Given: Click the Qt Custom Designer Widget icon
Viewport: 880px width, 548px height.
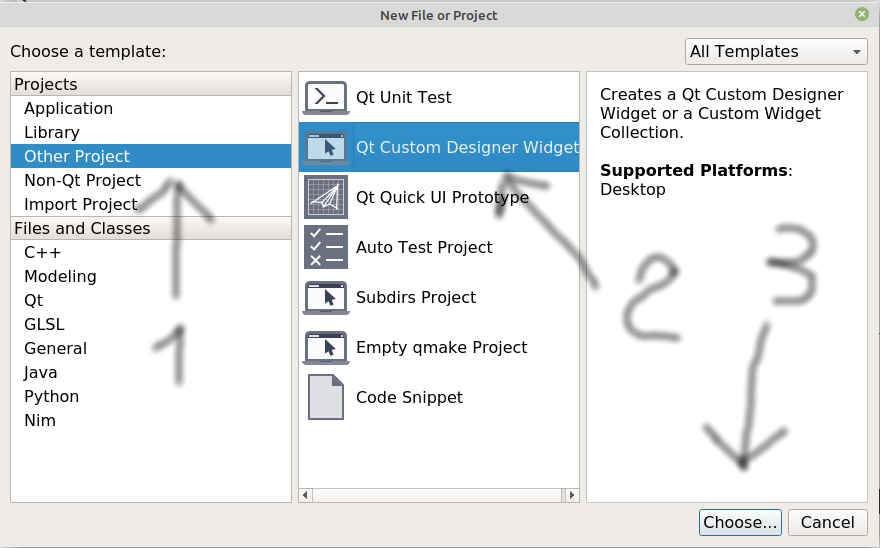Looking at the screenshot, I should point(326,147).
